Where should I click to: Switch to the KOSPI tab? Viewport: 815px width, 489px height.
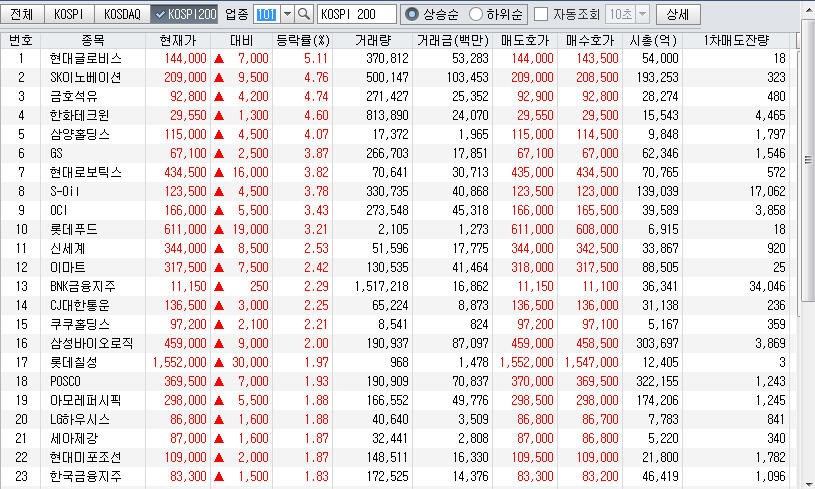point(69,14)
